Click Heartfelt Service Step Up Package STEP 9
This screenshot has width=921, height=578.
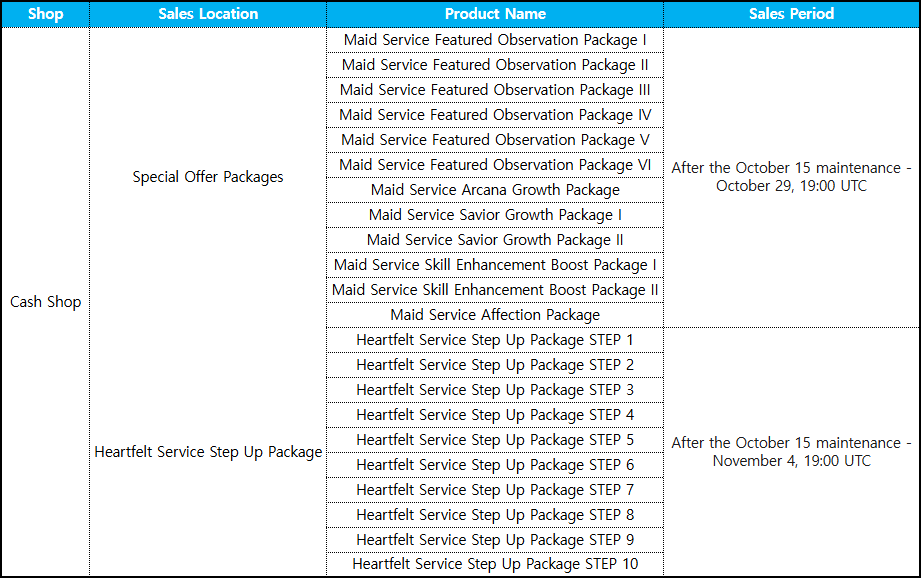[495, 540]
